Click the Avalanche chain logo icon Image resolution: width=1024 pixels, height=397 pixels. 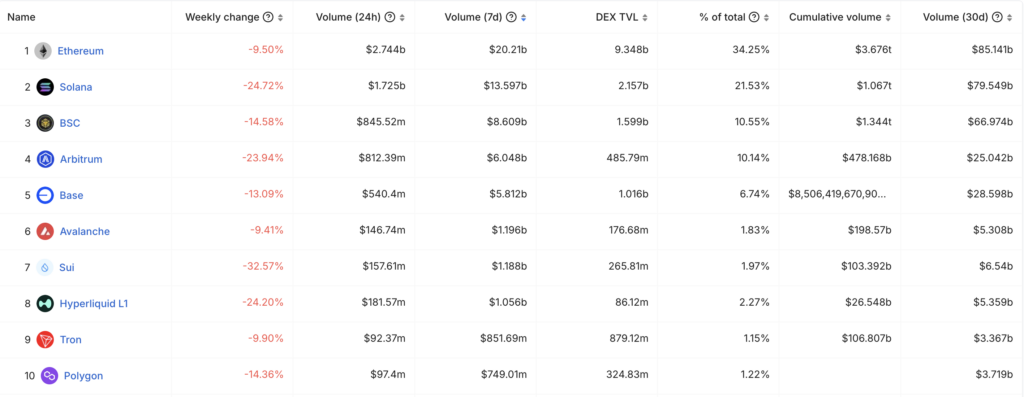[45, 231]
